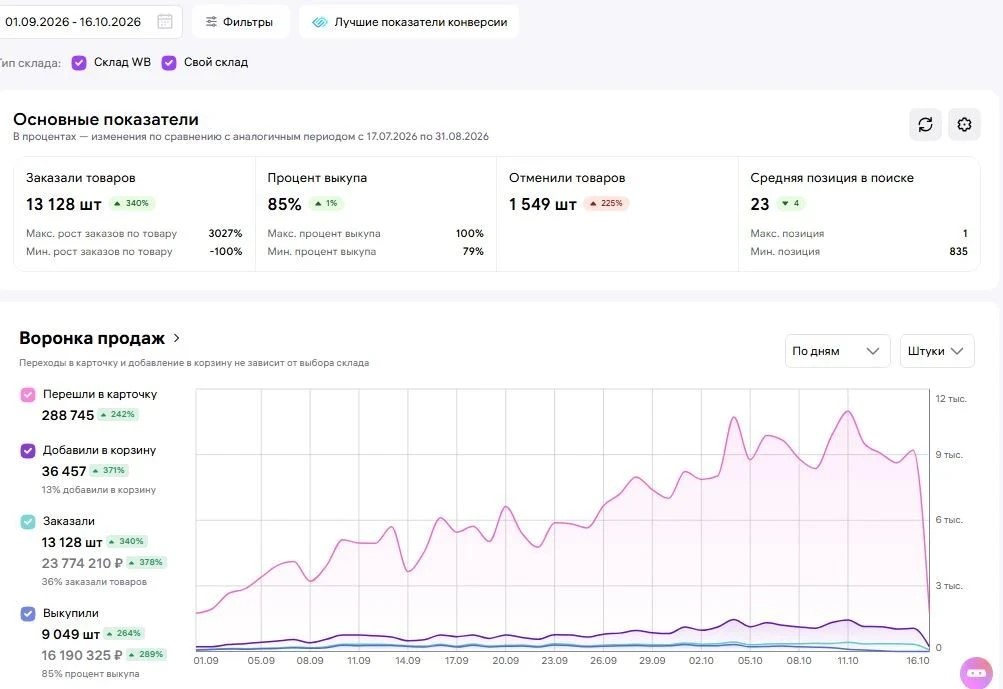This screenshot has height=689, width=1003.
Task: Uncheck the Свой склад warehouse checkbox
Action: [169, 63]
